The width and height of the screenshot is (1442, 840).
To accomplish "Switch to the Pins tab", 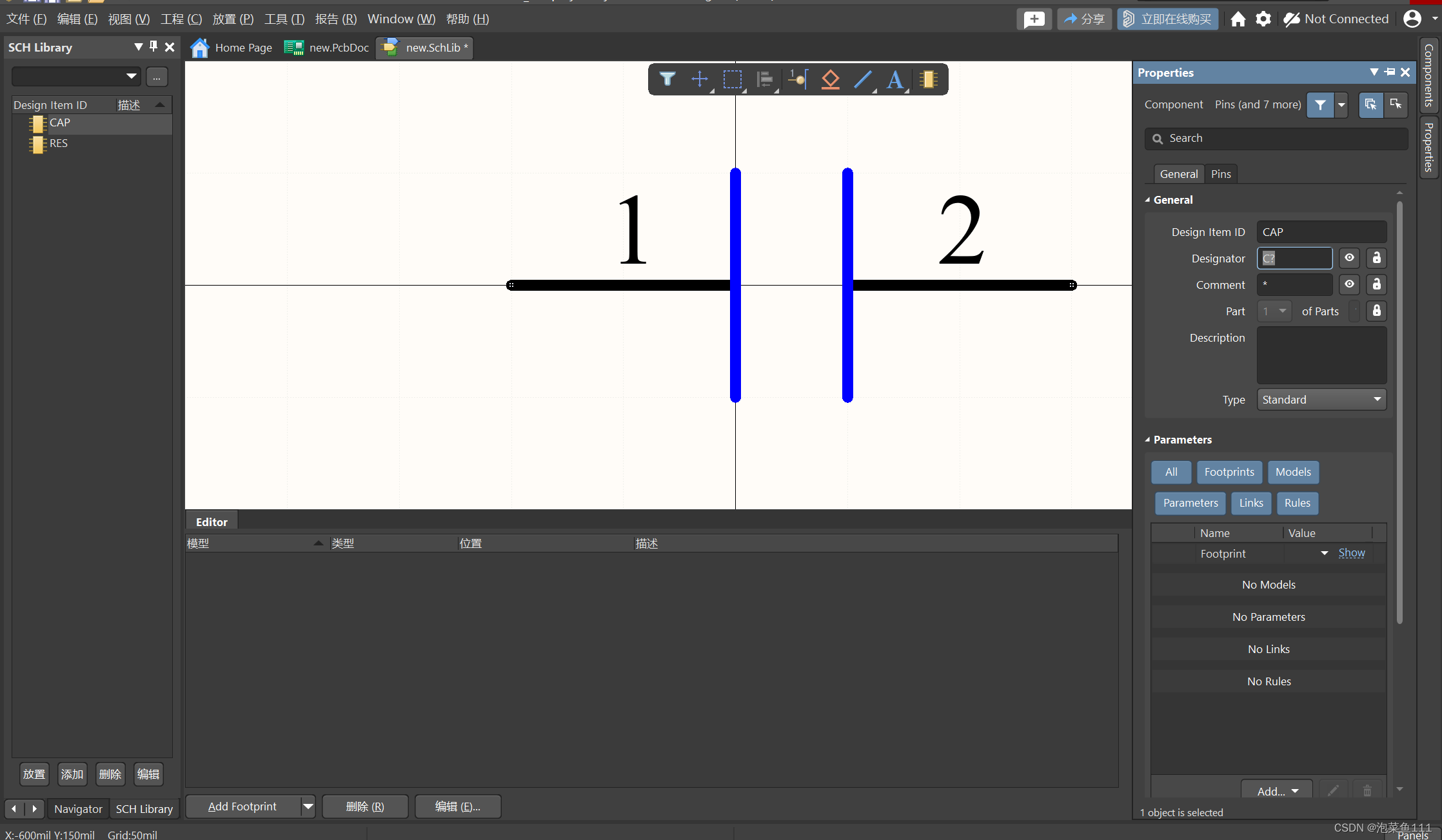I will click(x=1220, y=174).
